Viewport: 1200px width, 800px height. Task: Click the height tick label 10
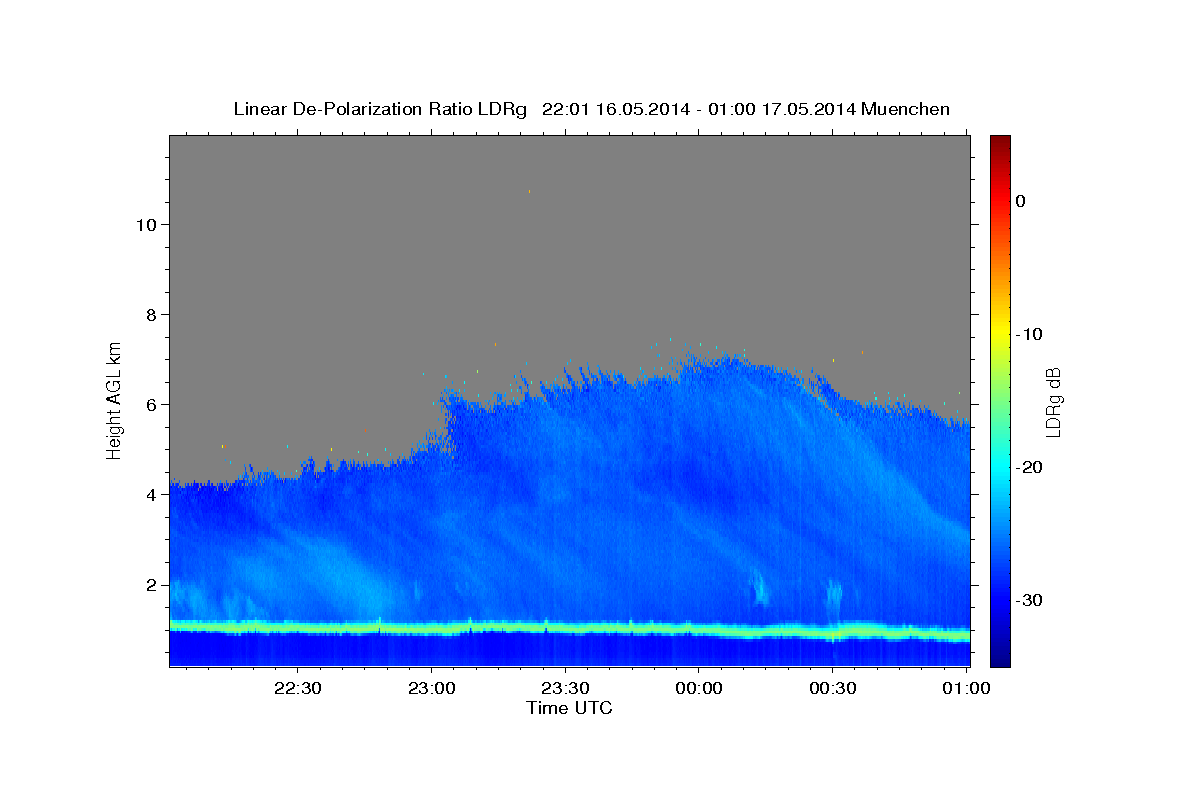click(146, 224)
